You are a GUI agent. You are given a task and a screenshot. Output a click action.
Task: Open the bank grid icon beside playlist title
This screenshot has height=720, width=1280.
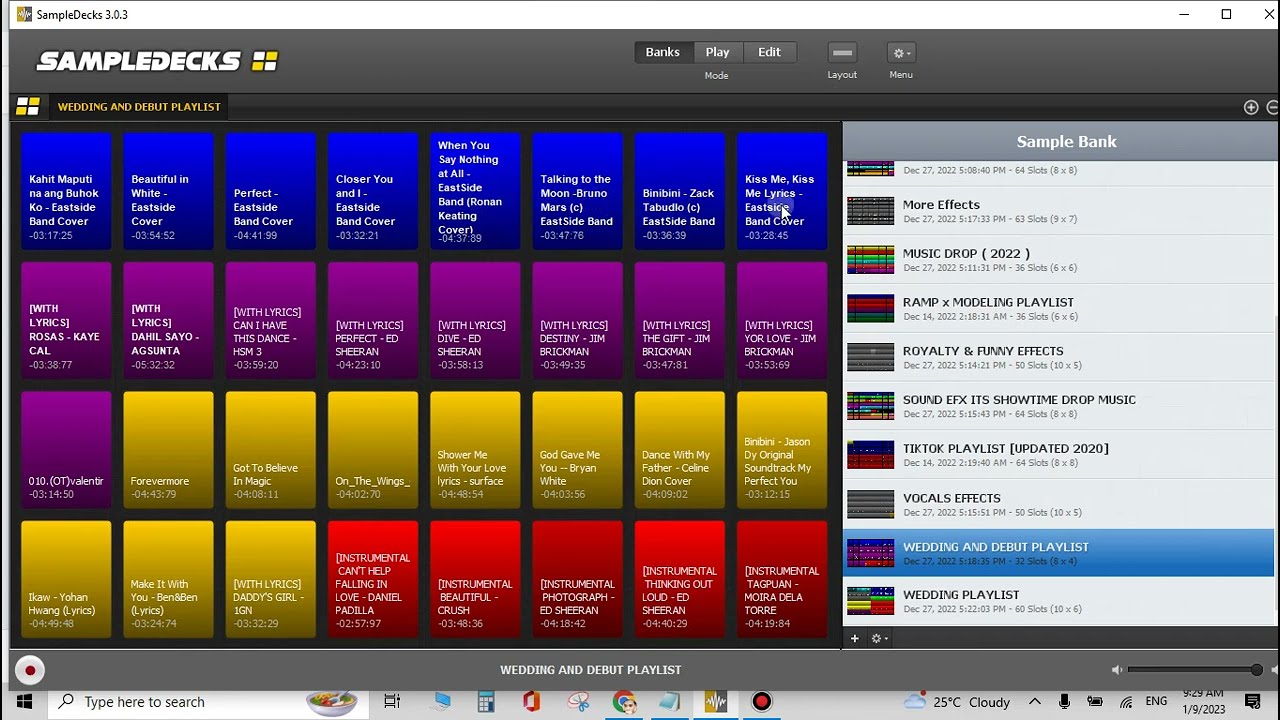coord(28,106)
